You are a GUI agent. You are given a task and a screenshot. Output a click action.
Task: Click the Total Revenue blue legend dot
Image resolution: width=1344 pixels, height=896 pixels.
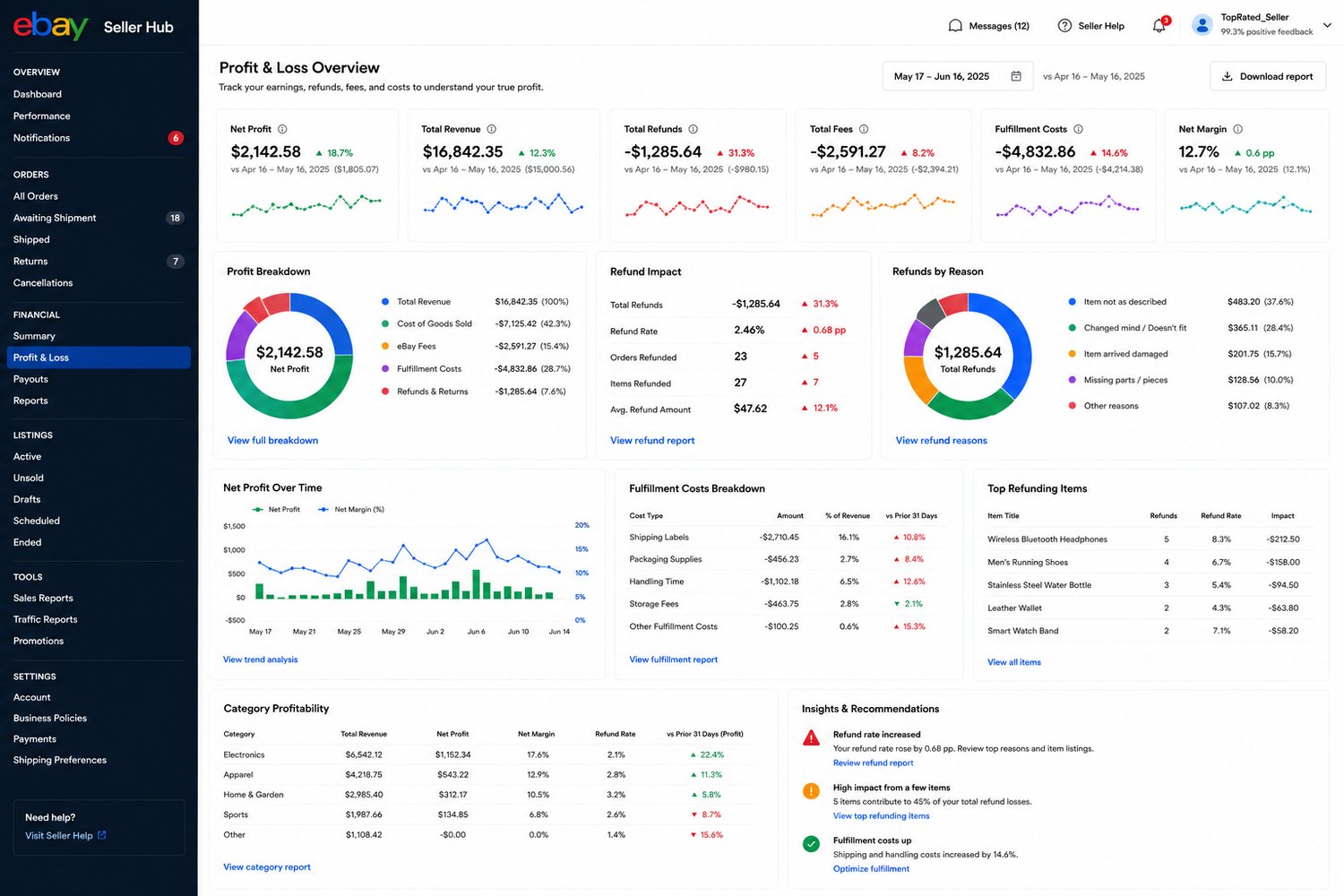[385, 302]
